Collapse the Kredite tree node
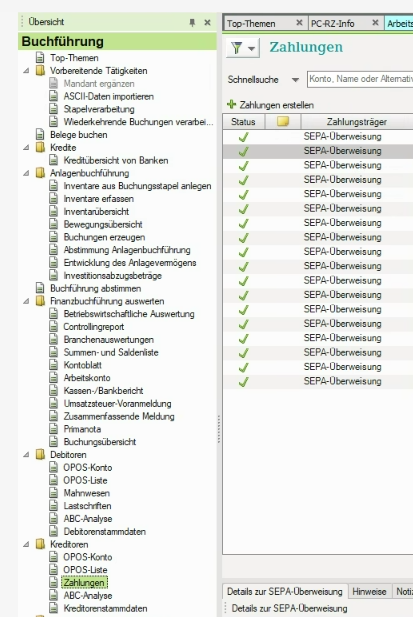 26,148
